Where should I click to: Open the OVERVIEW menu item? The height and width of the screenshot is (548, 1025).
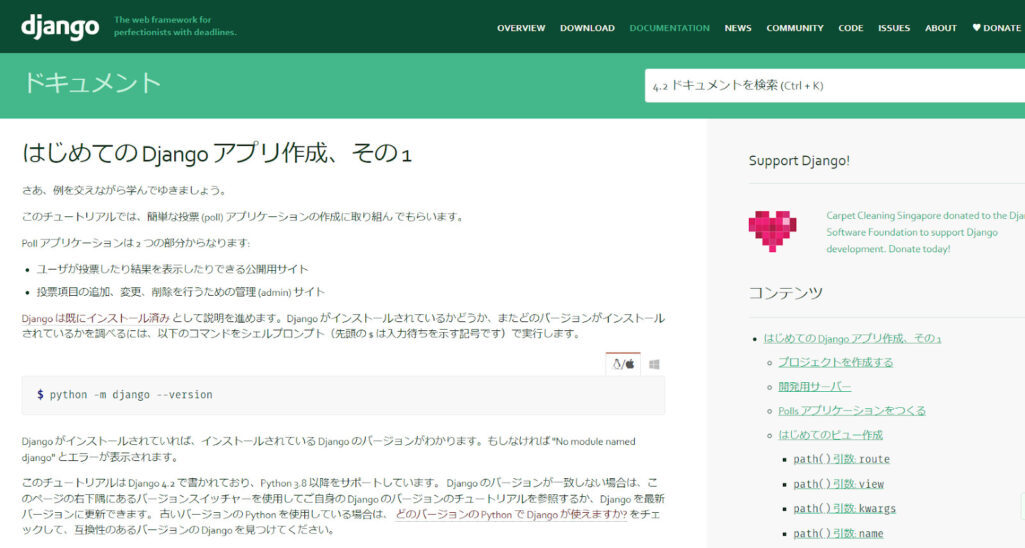pos(520,28)
